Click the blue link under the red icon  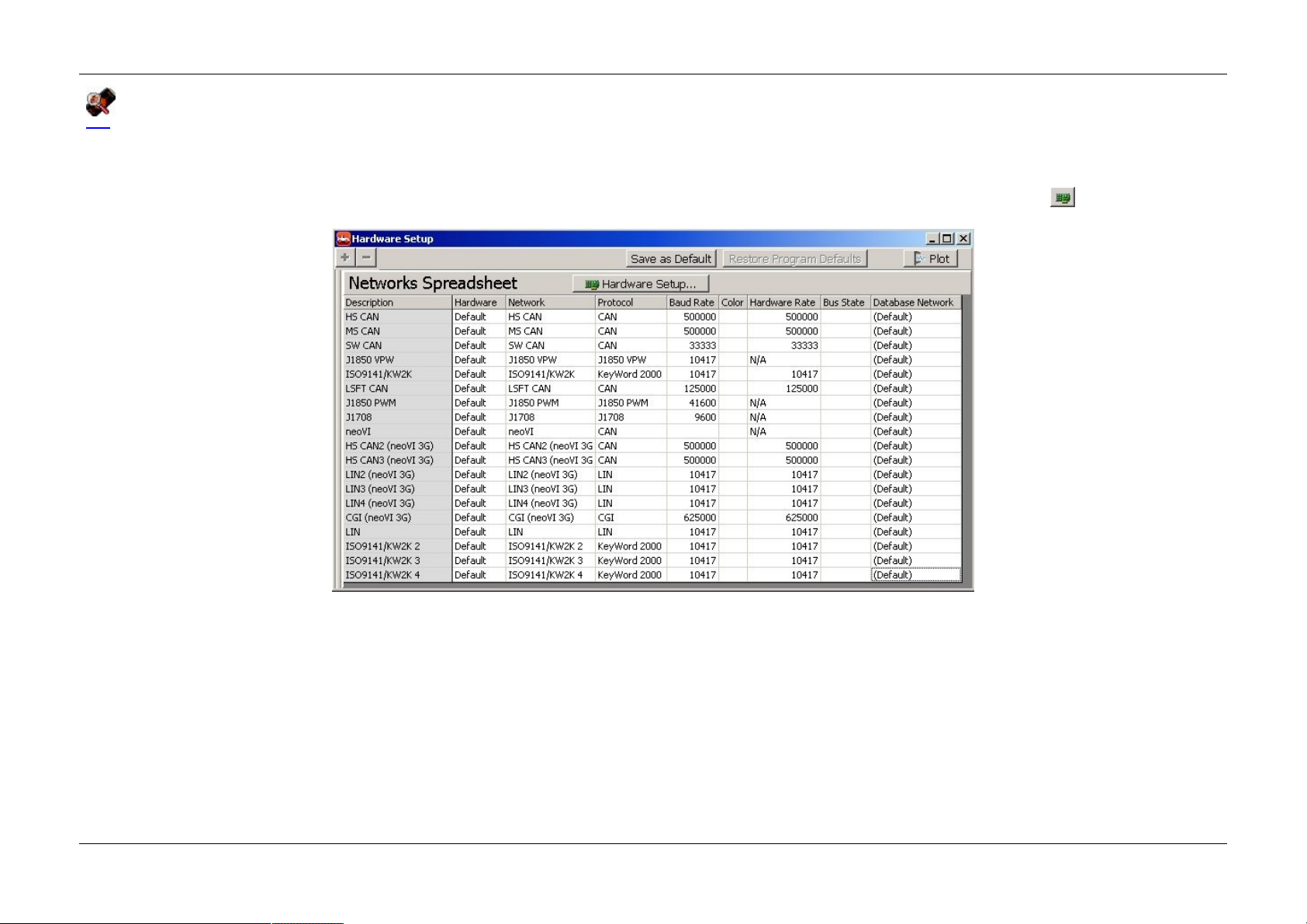click(98, 126)
